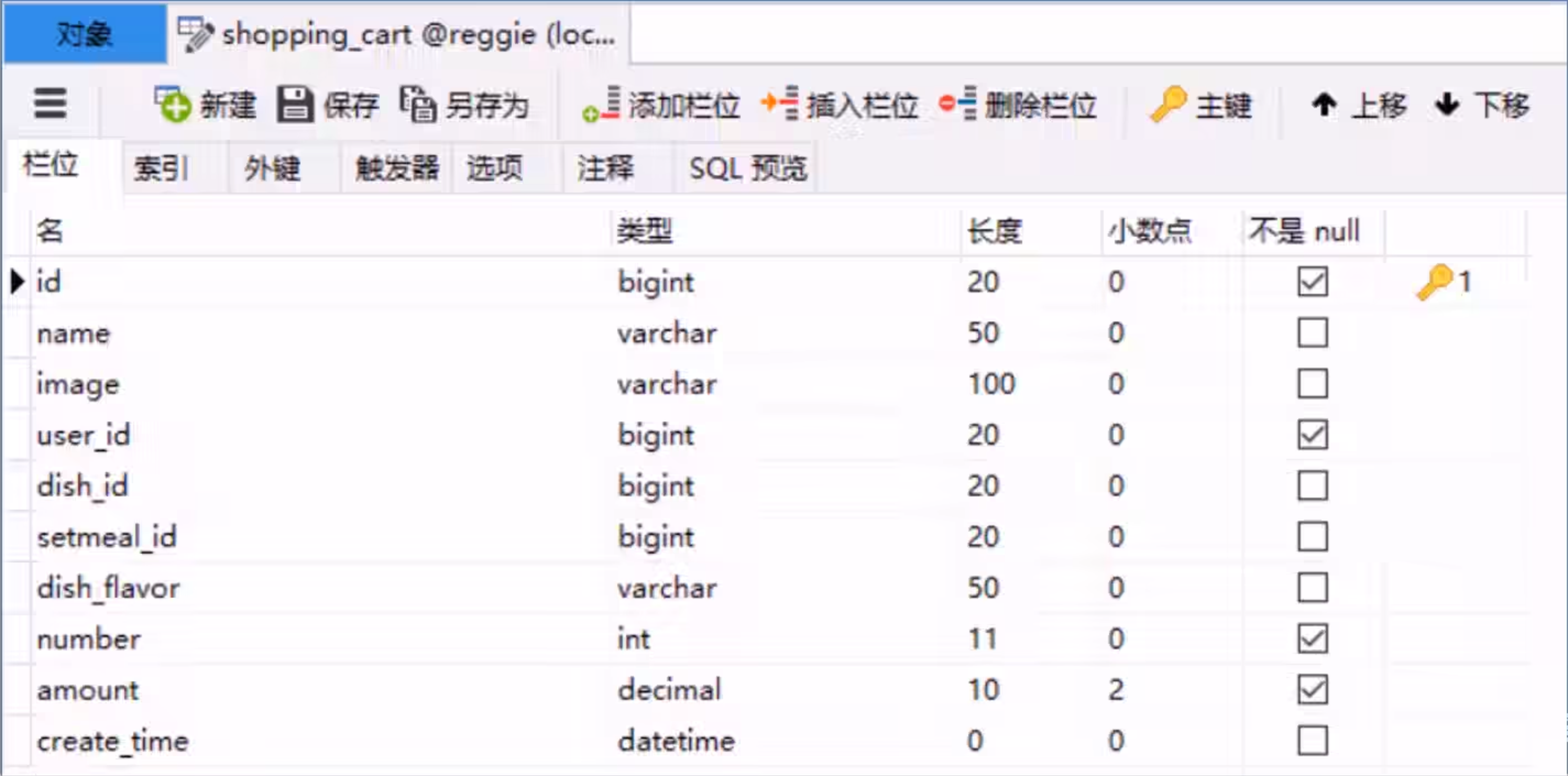1568x776 pixels.
Task: Uncheck the not-null checkbox for id
Action: point(1312,282)
